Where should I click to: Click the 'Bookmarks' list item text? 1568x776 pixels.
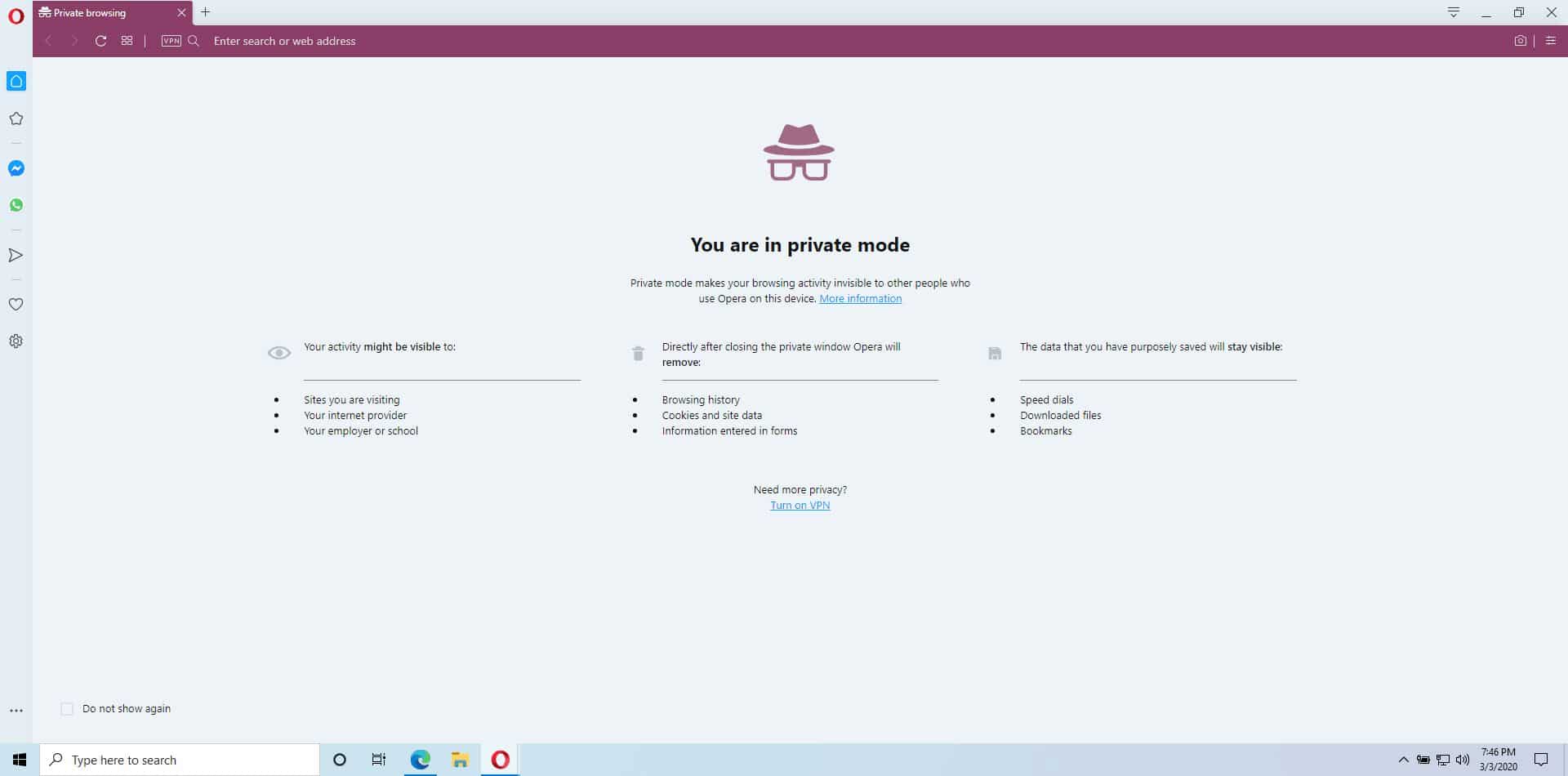tap(1045, 431)
